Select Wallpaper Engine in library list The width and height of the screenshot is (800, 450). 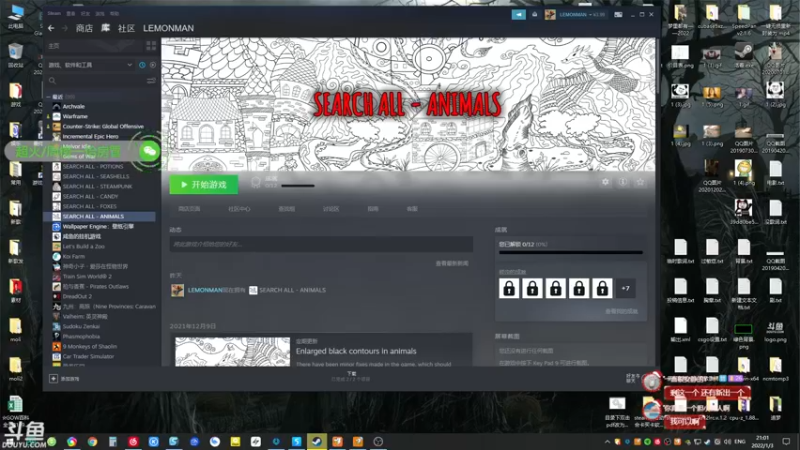pos(98,226)
